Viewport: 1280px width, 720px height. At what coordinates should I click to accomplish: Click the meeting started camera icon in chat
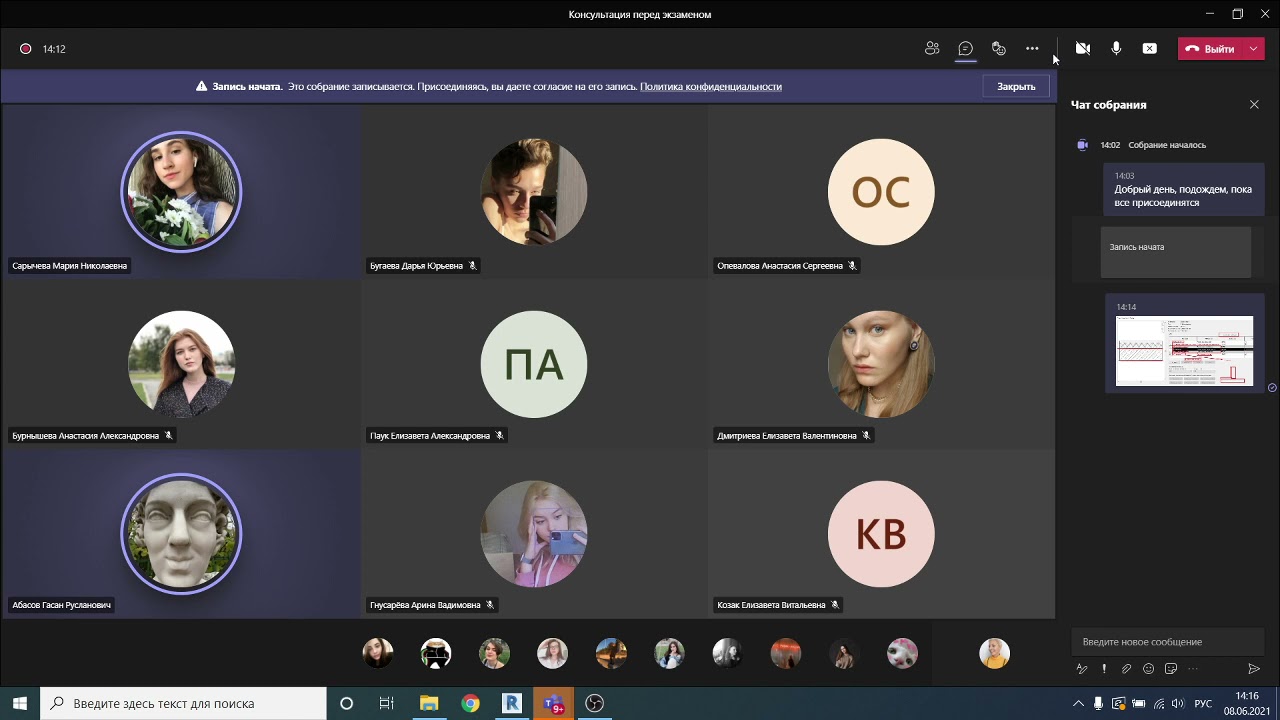(1082, 145)
